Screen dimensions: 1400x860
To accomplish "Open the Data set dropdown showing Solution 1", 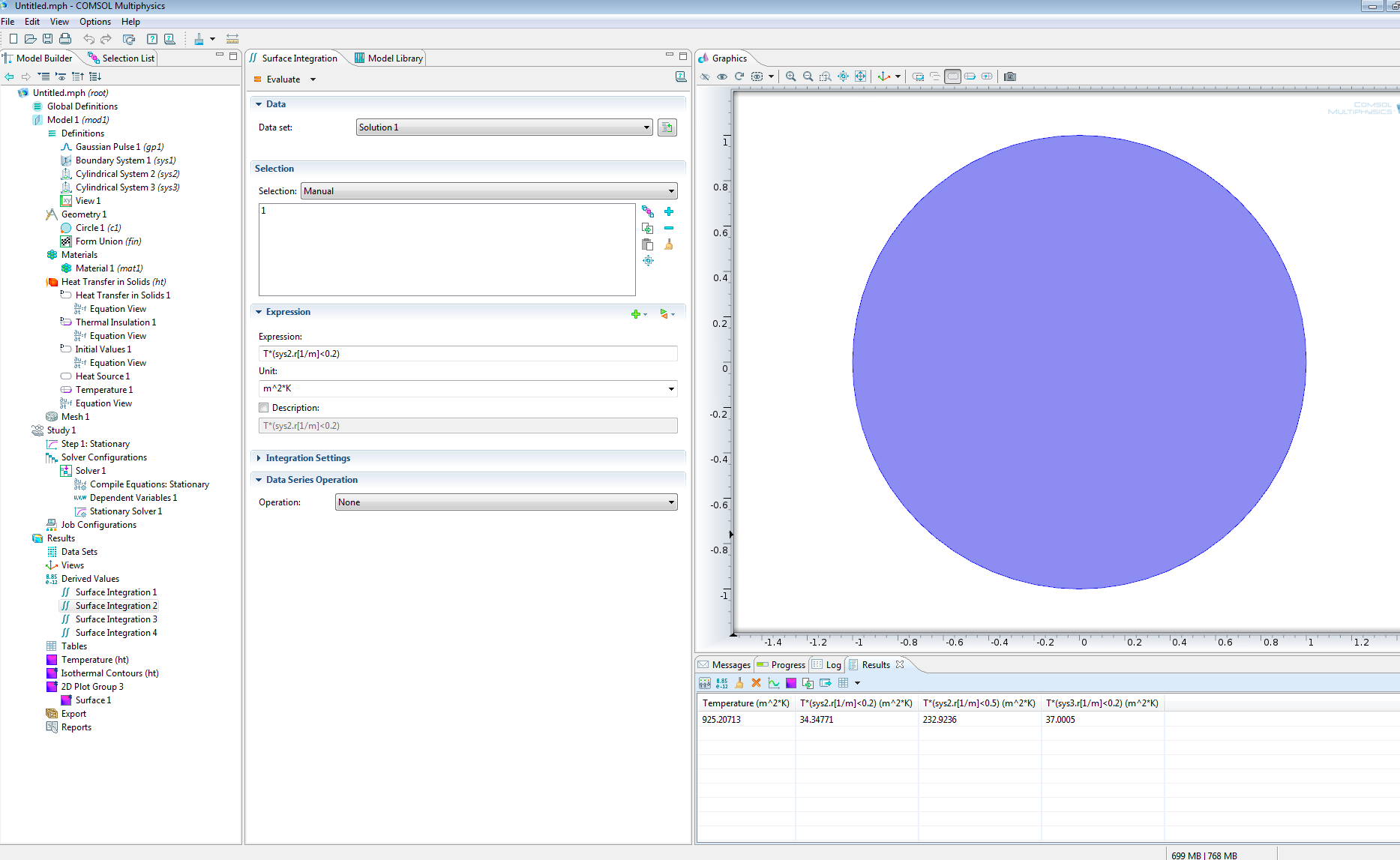I will pyautogui.click(x=504, y=127).
